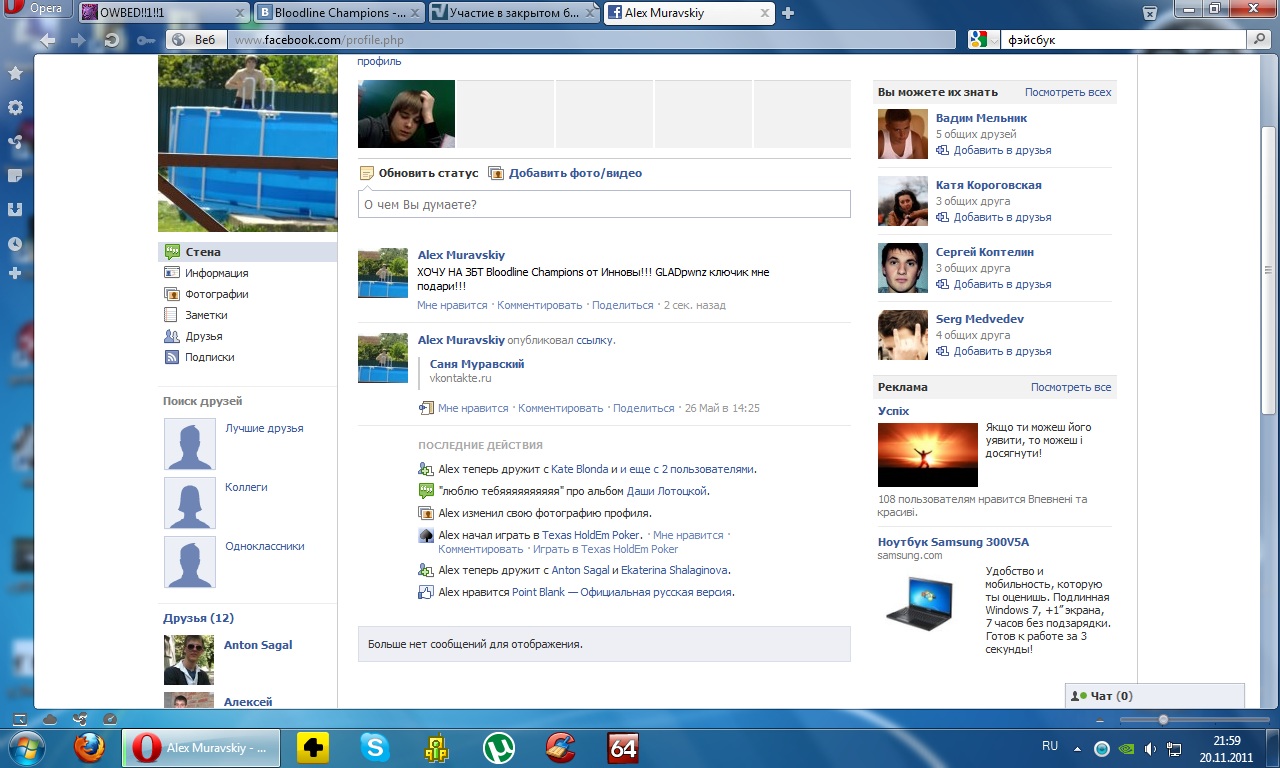Viewport: 1280px width, 768px height.
Task: Open the Opera main menu button
Action: click(x=35, y=10)
